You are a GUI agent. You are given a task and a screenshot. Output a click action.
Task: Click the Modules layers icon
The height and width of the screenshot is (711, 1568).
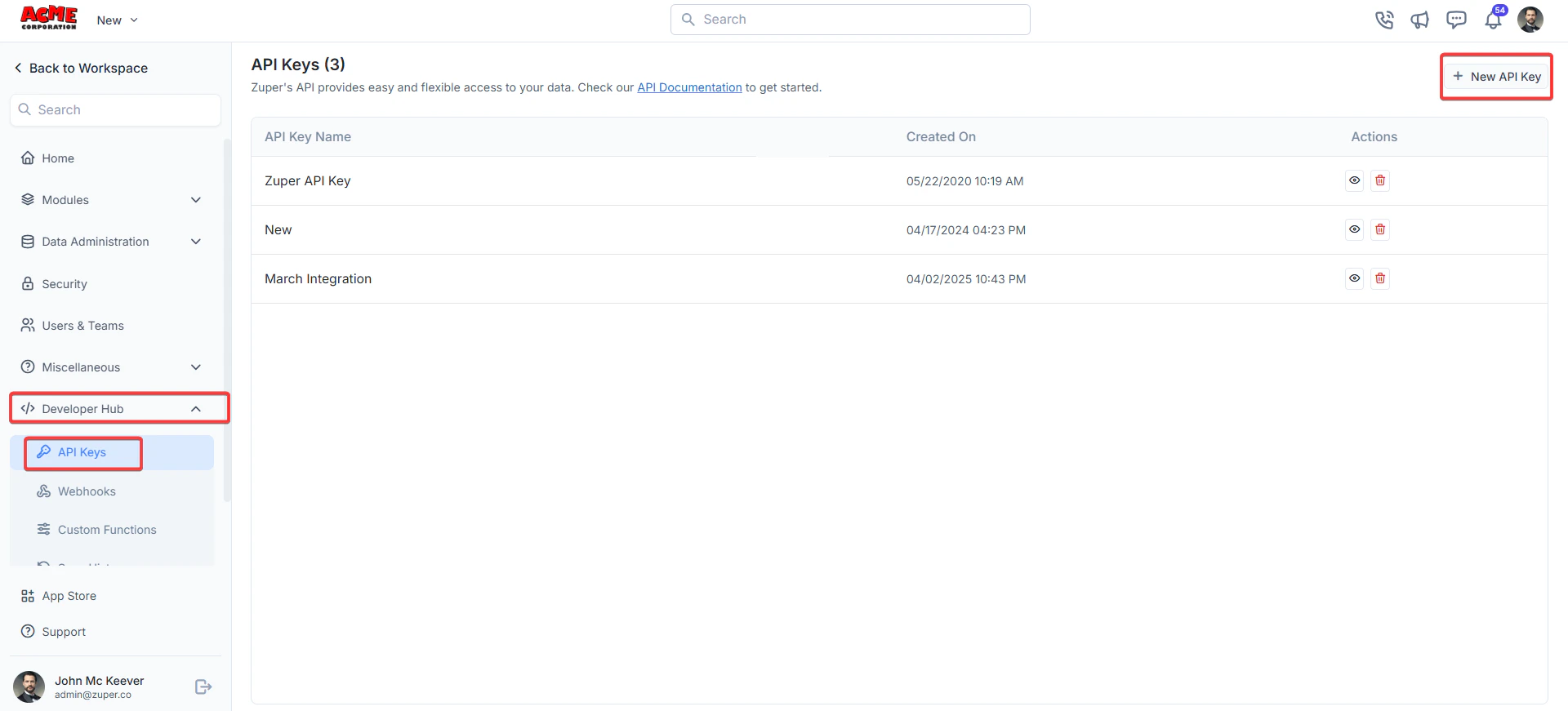pos(28,199)
